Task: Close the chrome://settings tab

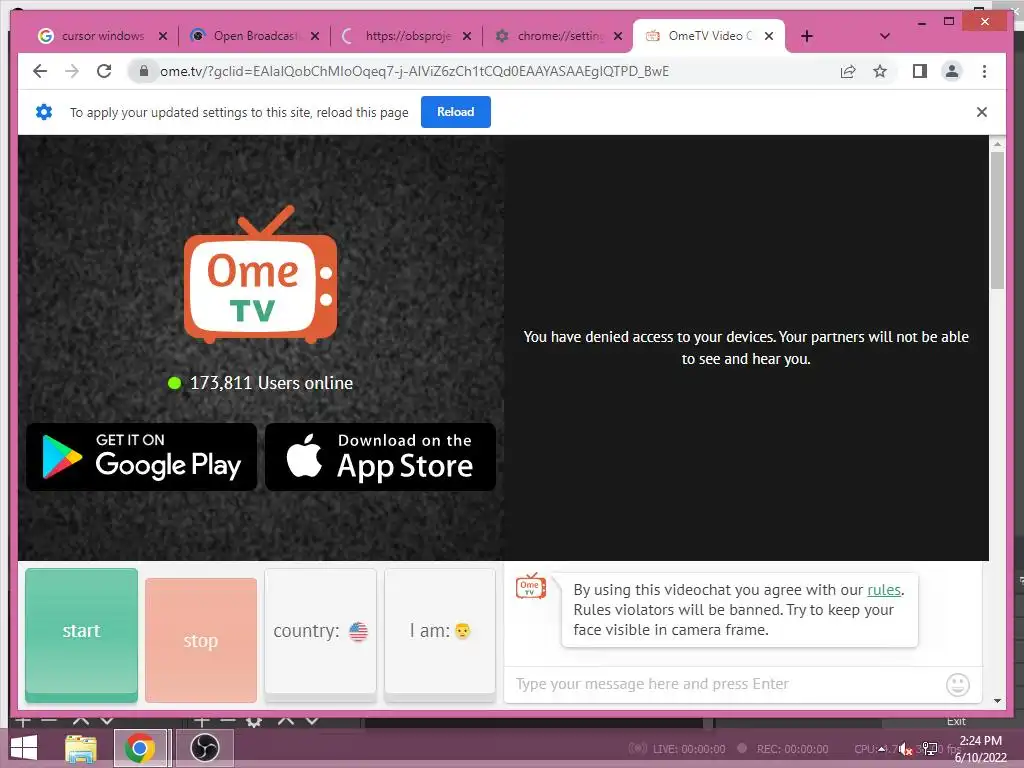Action: click(618, 36)
